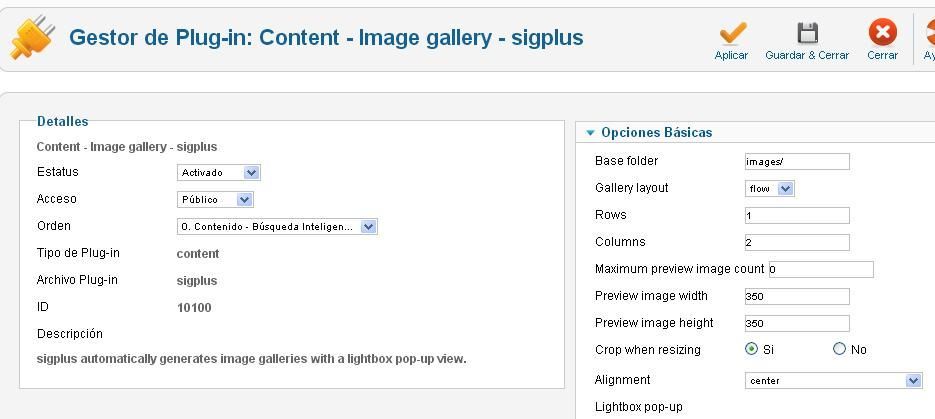
Task: Click the orange plug-in manager icon
Action: (x=33, y=37)
